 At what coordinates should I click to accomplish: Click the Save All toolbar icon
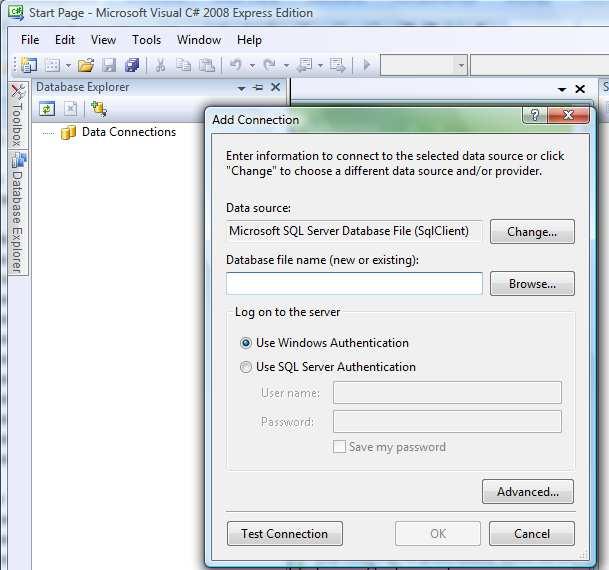(x=132, y=65)
